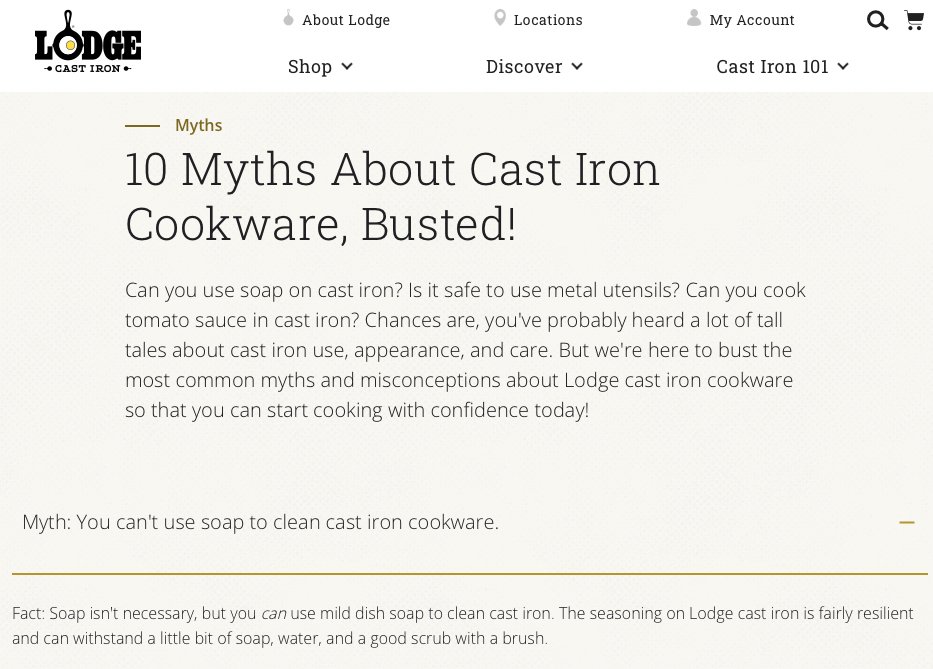Screen dimensions: 933x669
Task: Expand the Cast Iron 101 chevron
Action: point(843,66)
